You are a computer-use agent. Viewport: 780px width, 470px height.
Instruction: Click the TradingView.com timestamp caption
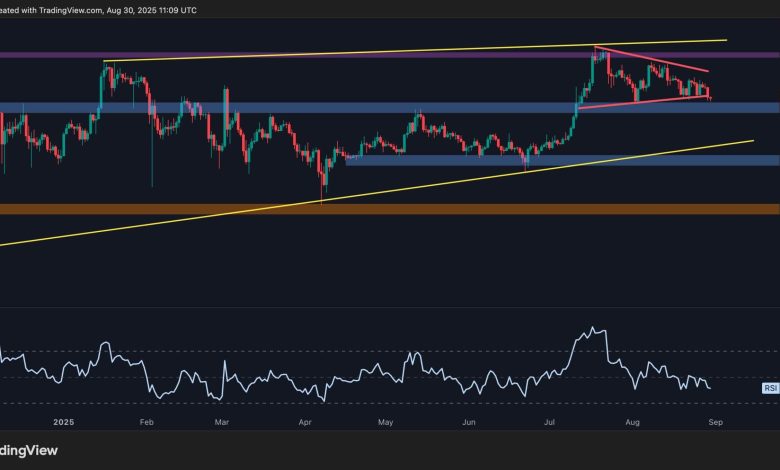pos(98,10)
